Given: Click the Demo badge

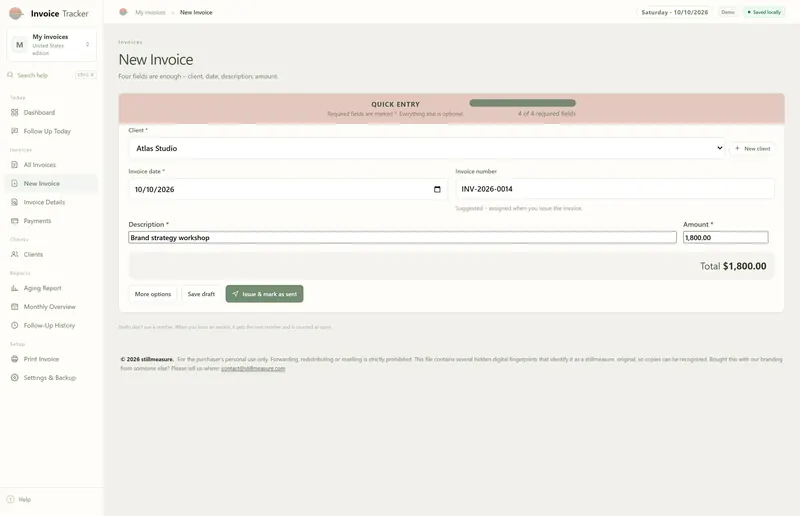Looking at the screenshot, I should [728, 12].
